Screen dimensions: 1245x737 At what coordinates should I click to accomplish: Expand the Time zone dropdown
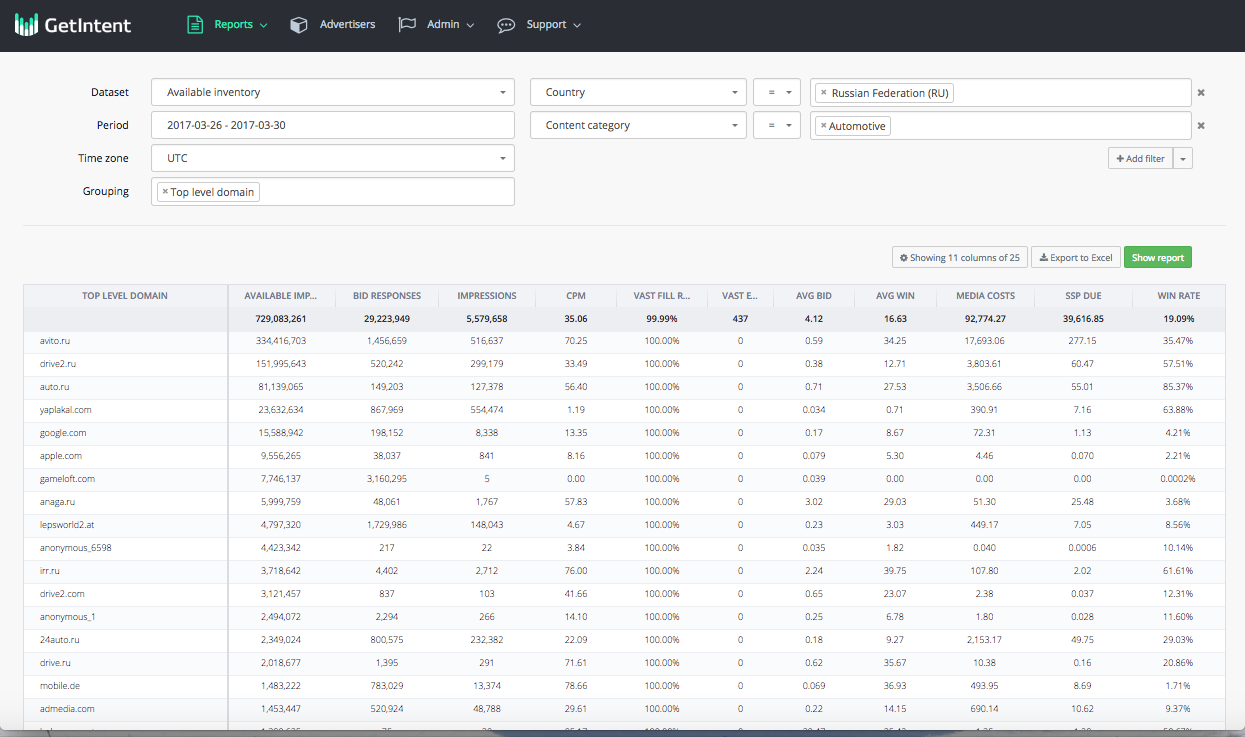tap(332, 158)
